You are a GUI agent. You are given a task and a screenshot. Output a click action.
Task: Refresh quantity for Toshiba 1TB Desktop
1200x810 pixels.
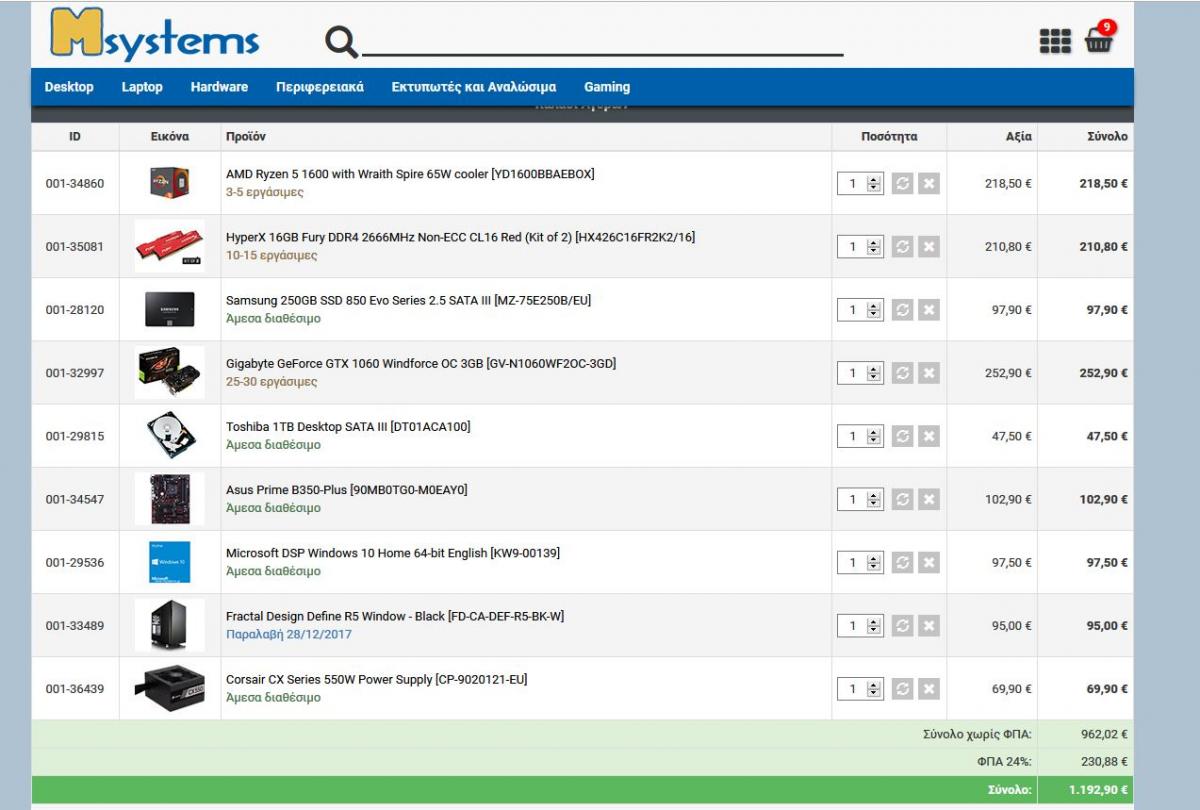tap(902, 436)
